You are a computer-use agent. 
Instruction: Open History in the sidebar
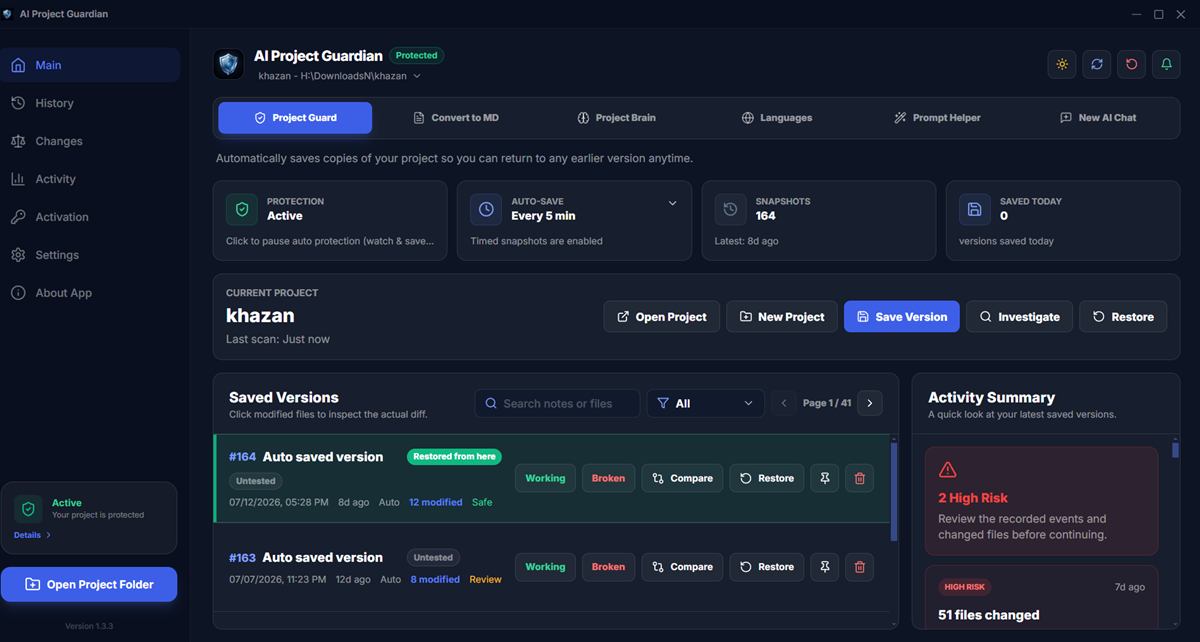(90, 103)
